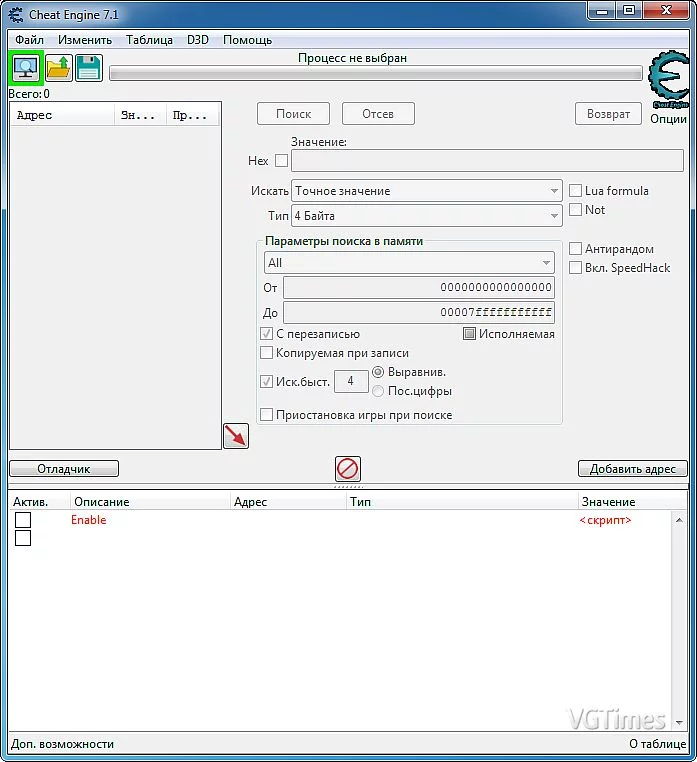Tick the checkbox below Enable row
Screen dimensions: 697x762
pyautogui.click(x=23, y=538)
